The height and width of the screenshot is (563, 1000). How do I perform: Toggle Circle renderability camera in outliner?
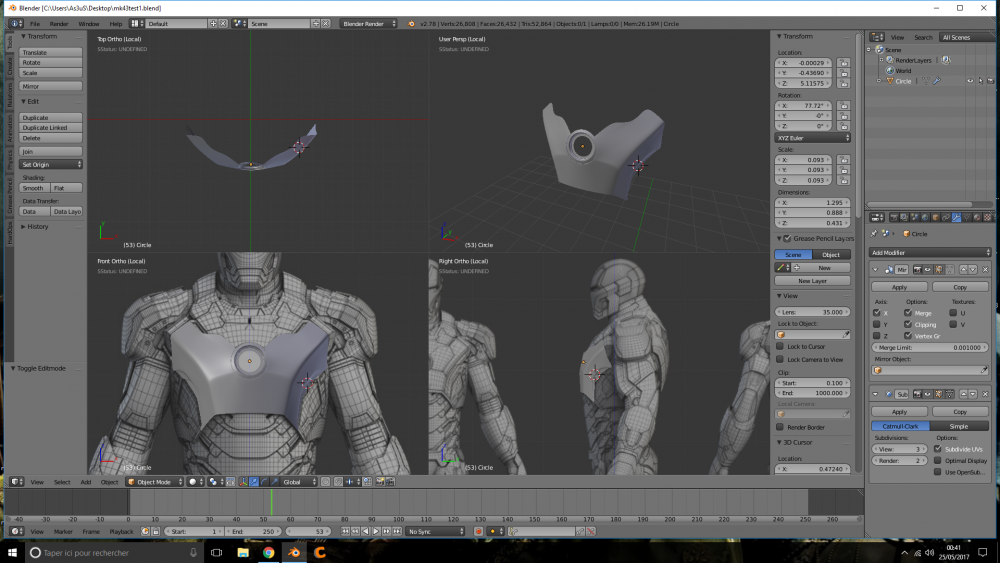pyautogui.click(x=990, y=81)
